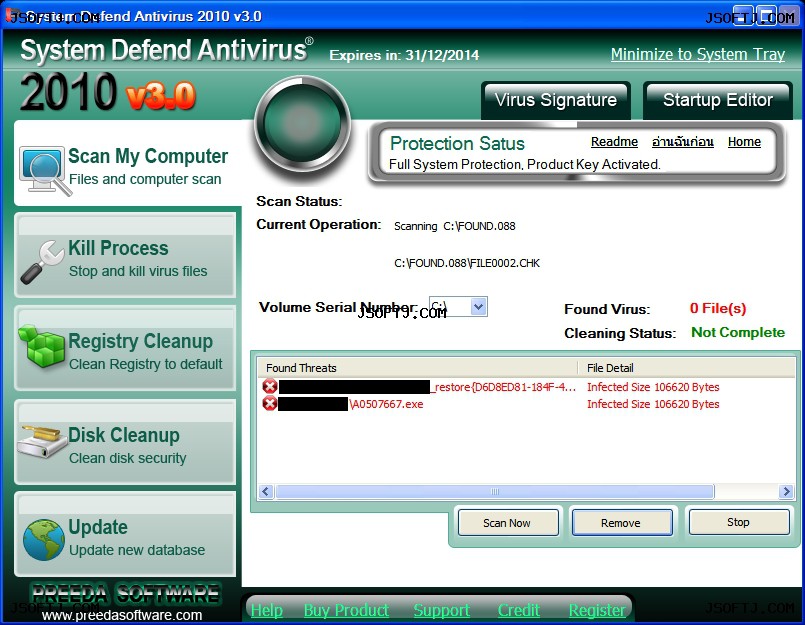The width and height of the screenshot is (805, 625).
Task: Click the threat list left scroll arrow
Action: 265,491
